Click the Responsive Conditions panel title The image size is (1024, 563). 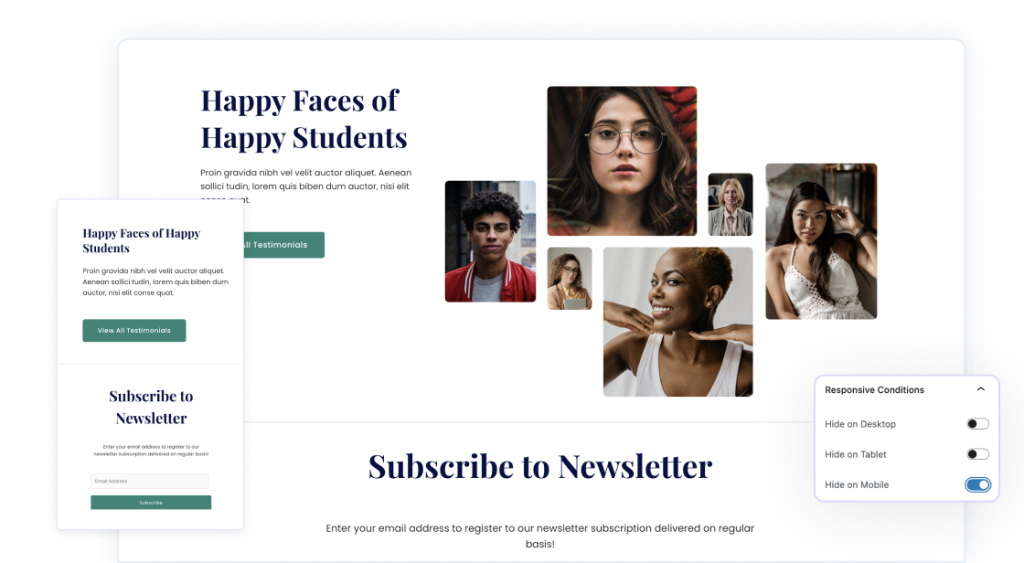click(874, 390)
